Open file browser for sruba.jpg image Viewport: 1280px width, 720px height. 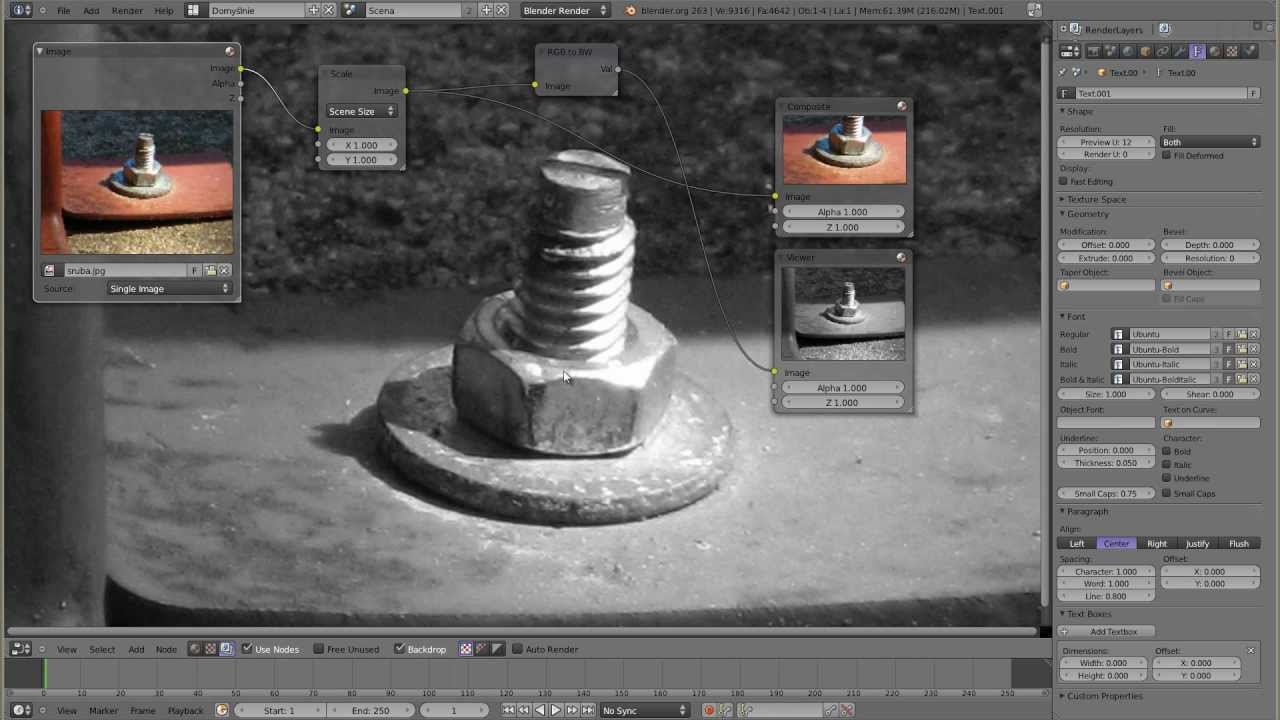[x=211, y=270]
